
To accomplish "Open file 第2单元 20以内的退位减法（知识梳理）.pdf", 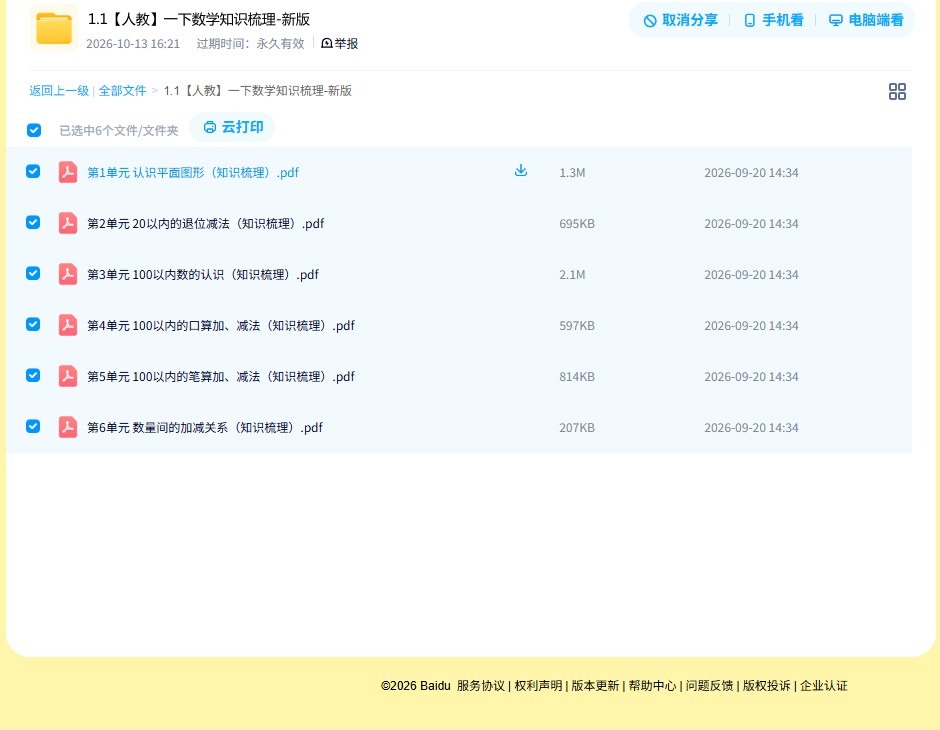I will 206,224.
